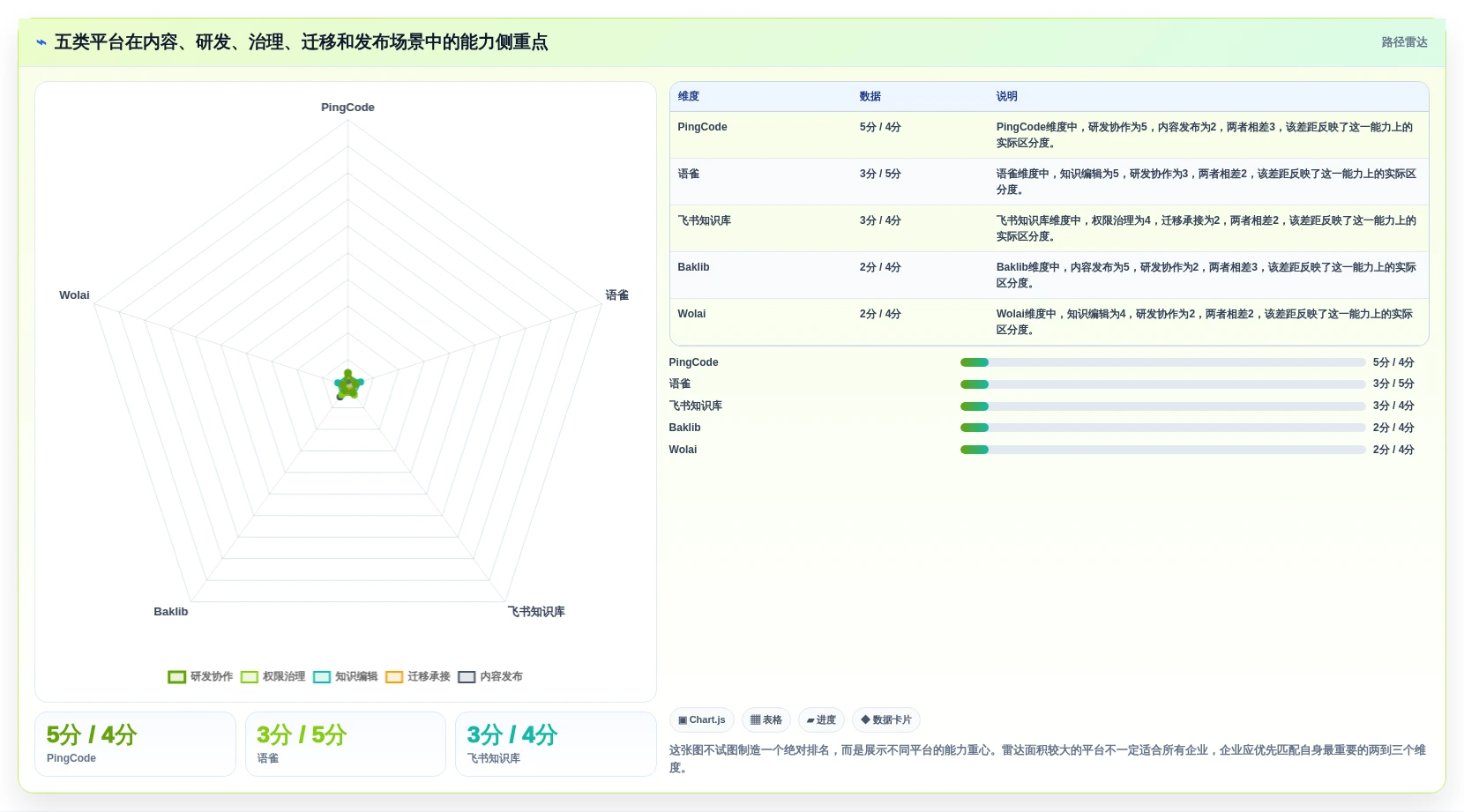Open the 飞书知识库 3分 / 4分 summary card
This screenshot has height=812, width=1464.
coord(556,744)
